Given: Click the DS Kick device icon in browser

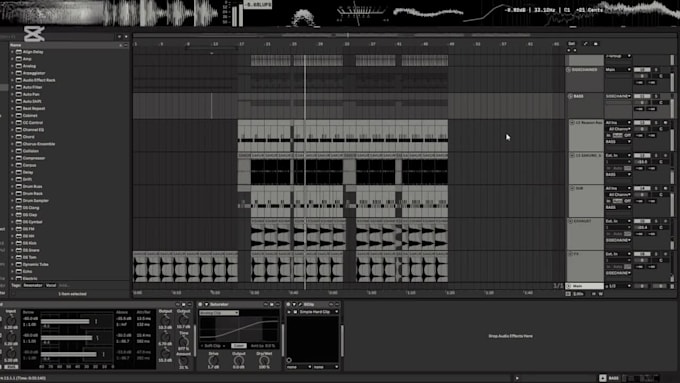Looking at the screenshot, I should pos(19,243).
